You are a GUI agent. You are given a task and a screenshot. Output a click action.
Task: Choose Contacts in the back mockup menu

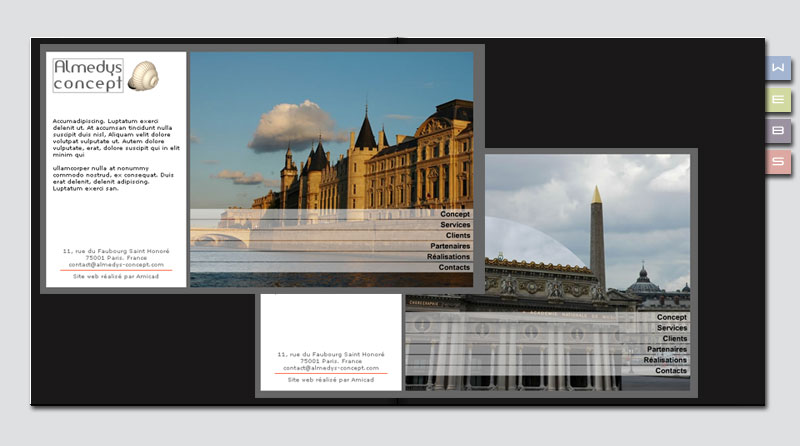pos(670,371)
